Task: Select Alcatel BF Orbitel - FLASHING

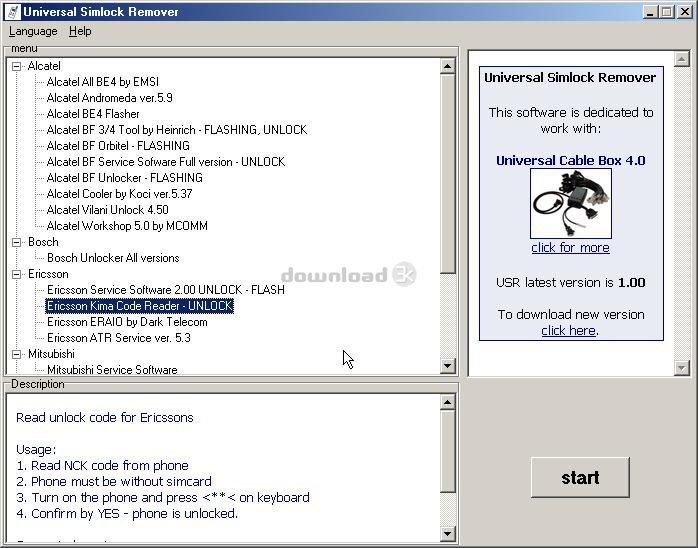Action: click(x=118, y=146)
